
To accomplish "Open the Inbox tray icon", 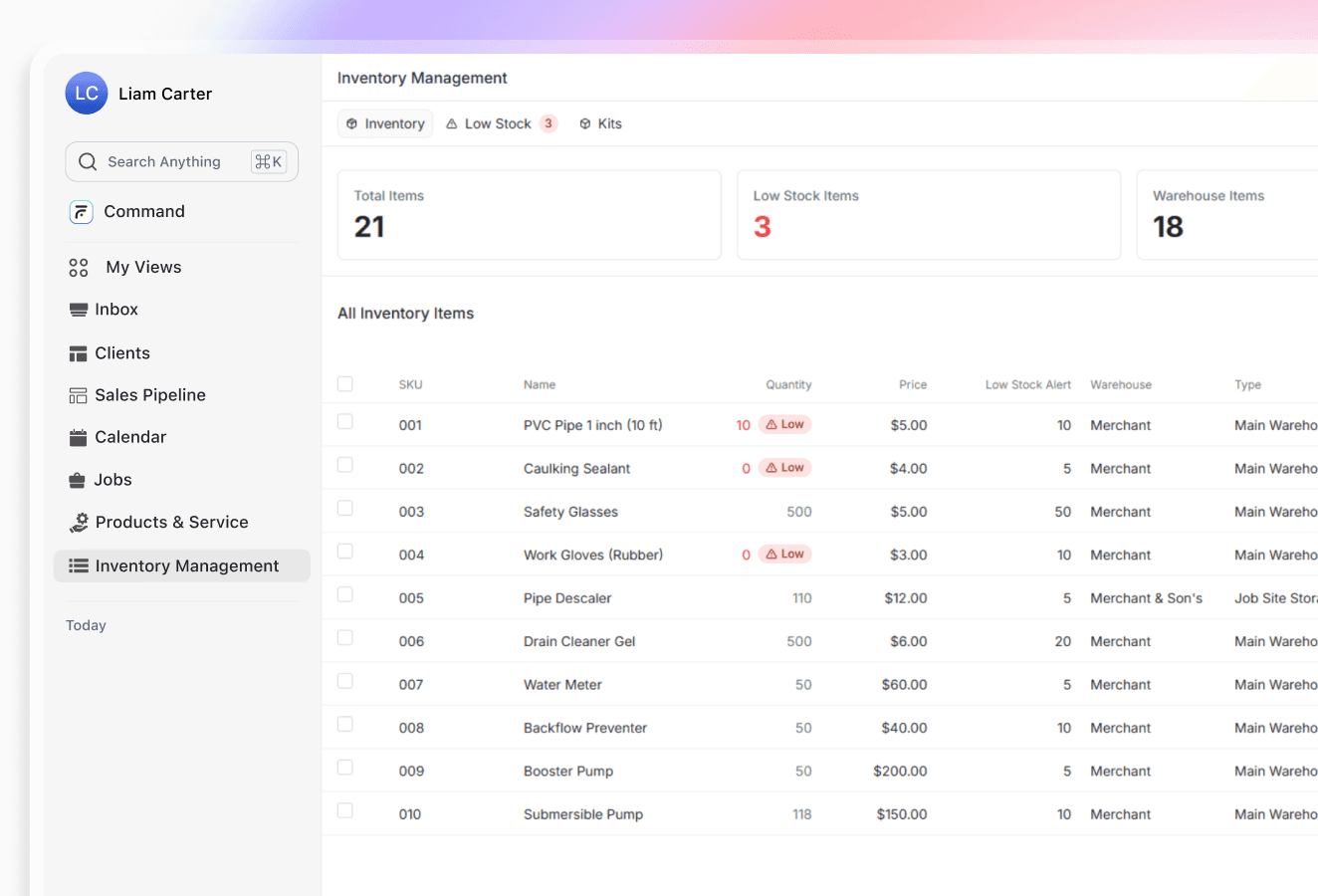I will point(79,310).
